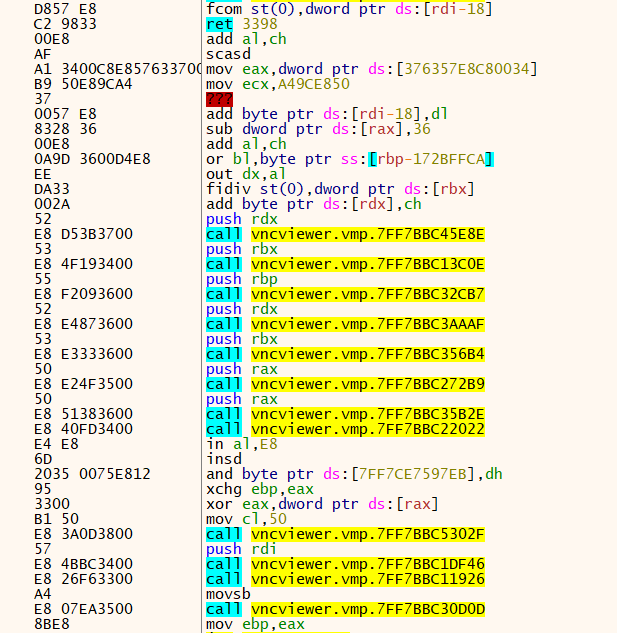Click the 'scasd' instruction
Viewport: 617px width, 633px height.
[x=229, y=54]
